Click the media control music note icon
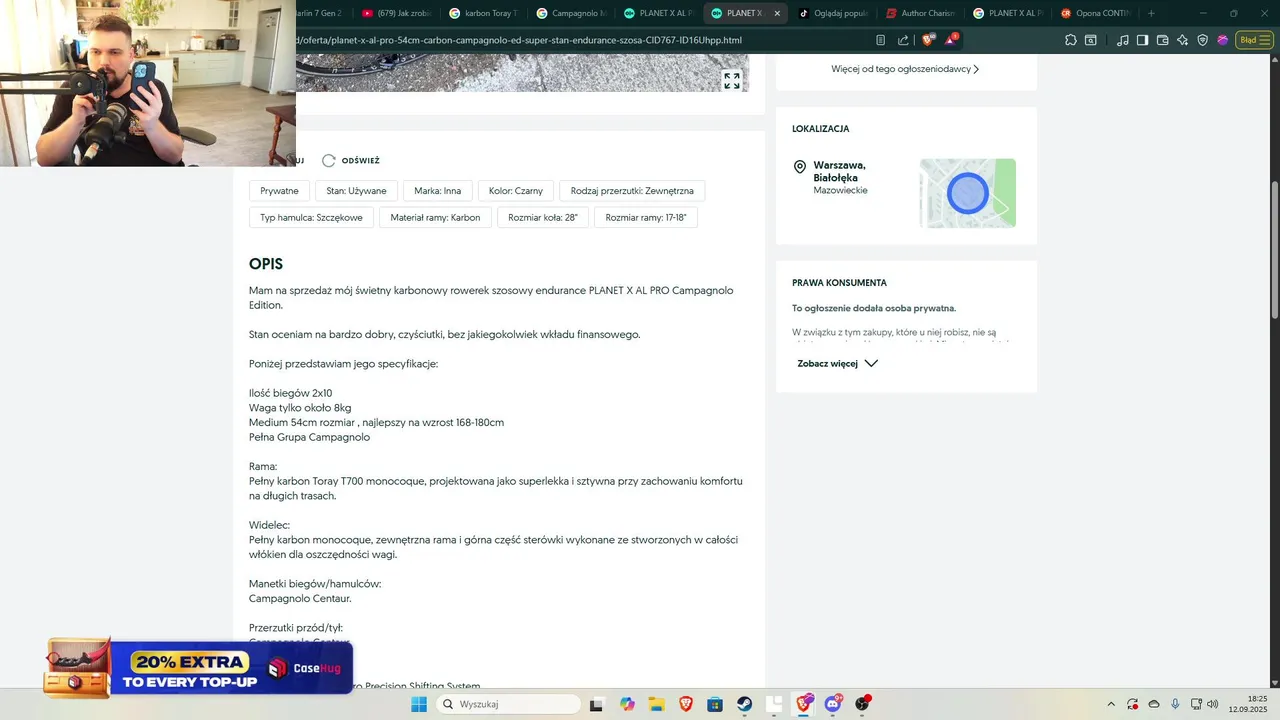Image resolution: width=1280 pixels, height=720 pixels. tap(1123, 40)
